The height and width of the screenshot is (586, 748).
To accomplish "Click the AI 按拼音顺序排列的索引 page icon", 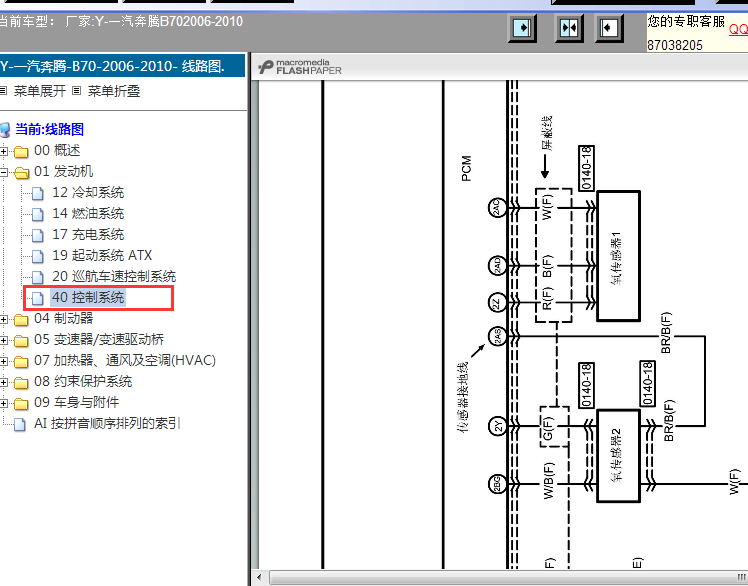I will click(x=20, y=424).
